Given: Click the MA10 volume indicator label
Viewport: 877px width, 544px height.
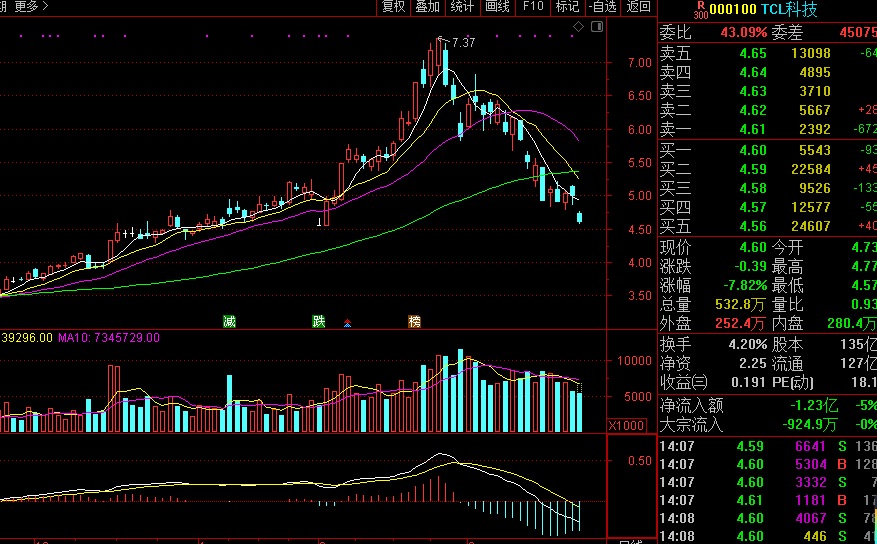Looking at the screenshot, I should click(x=109, y=338).
